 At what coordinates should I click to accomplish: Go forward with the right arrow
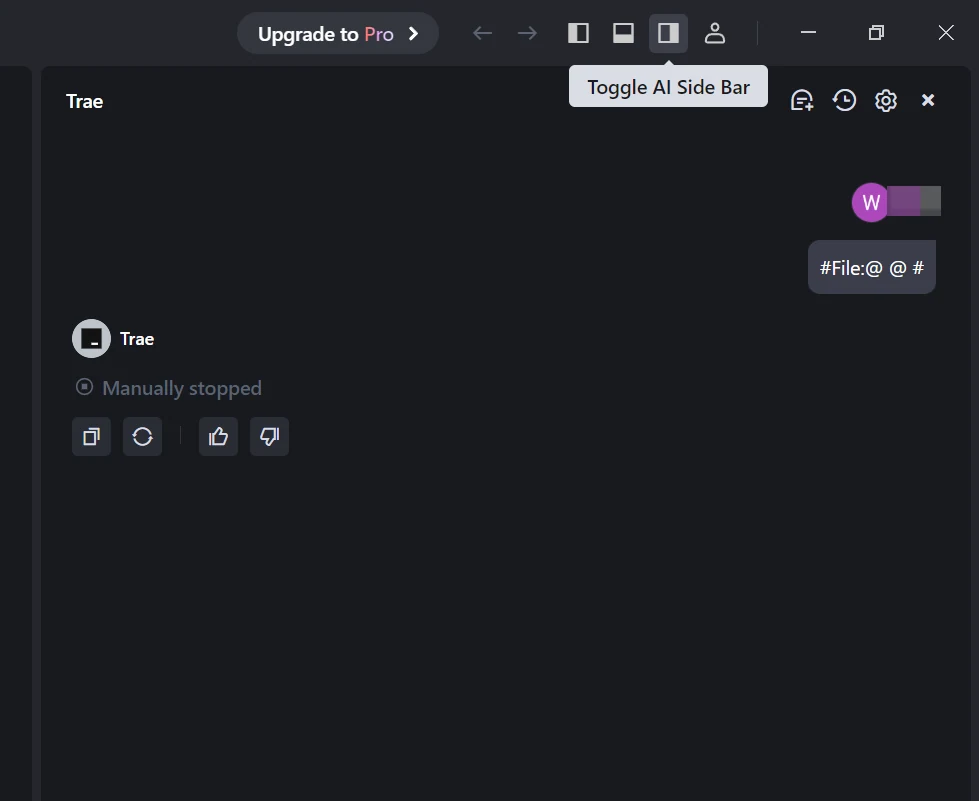(528, 33)
